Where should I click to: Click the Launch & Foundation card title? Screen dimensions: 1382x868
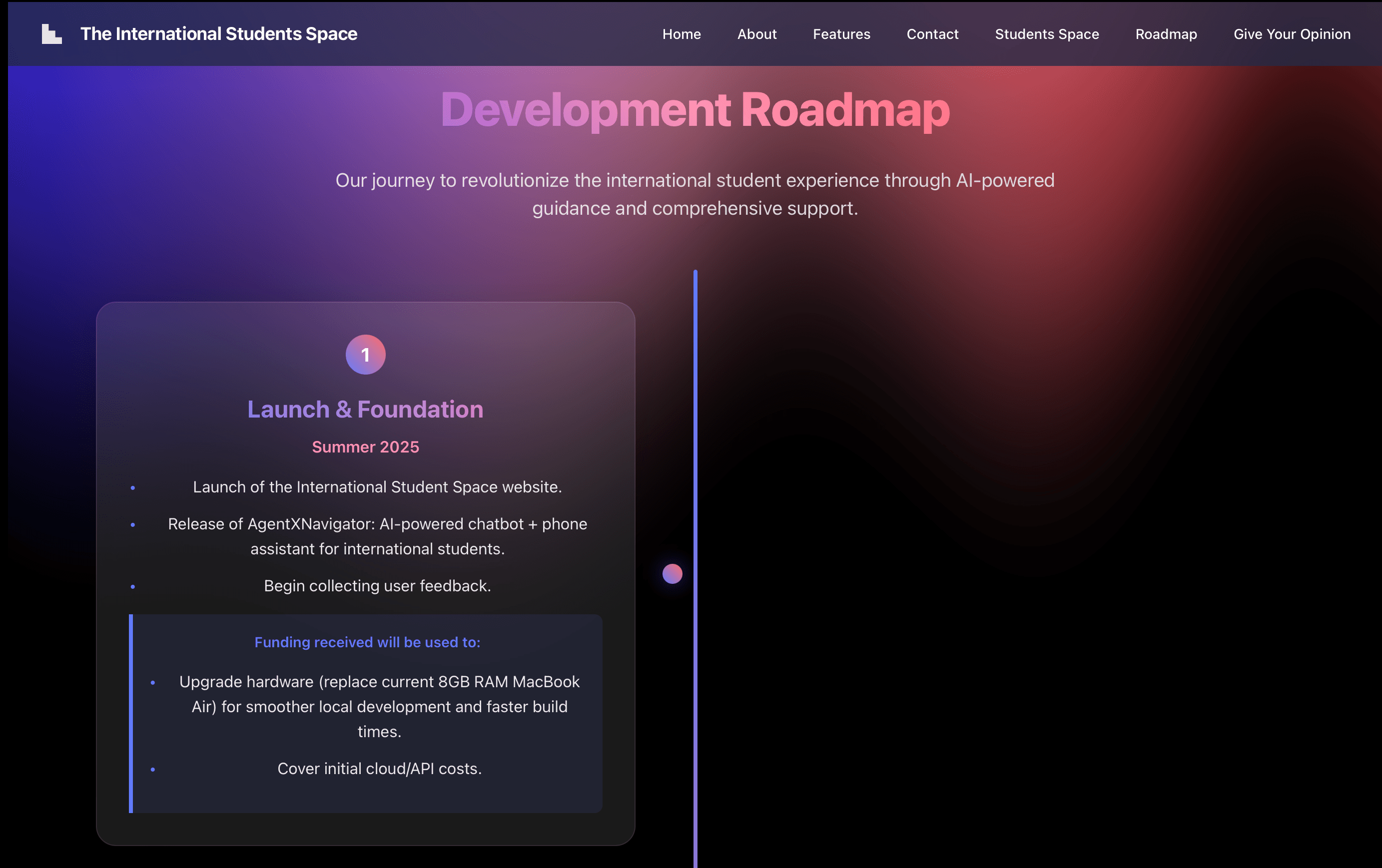pyautogui.click(x=366, y=410)
